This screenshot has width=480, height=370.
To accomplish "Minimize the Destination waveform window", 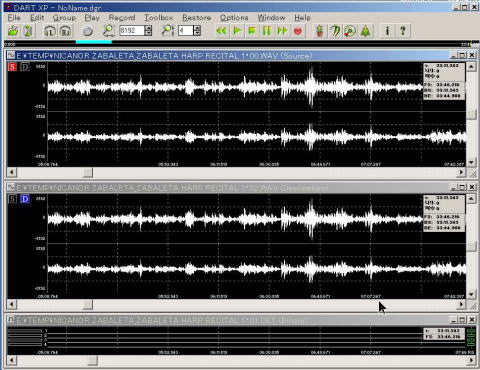I will tap(453, 187).
